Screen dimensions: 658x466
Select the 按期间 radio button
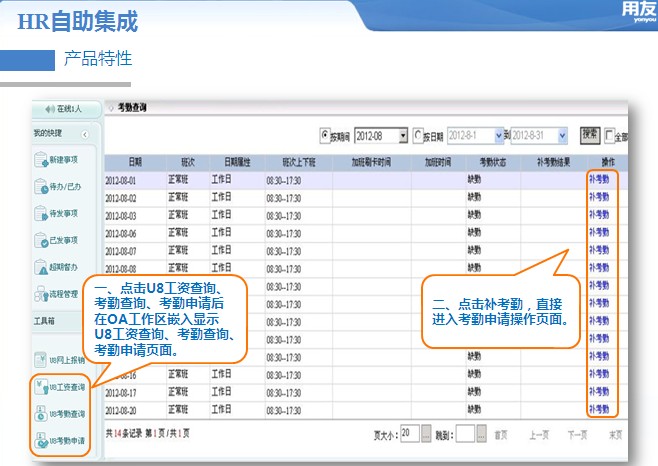(x=325, y=136)
